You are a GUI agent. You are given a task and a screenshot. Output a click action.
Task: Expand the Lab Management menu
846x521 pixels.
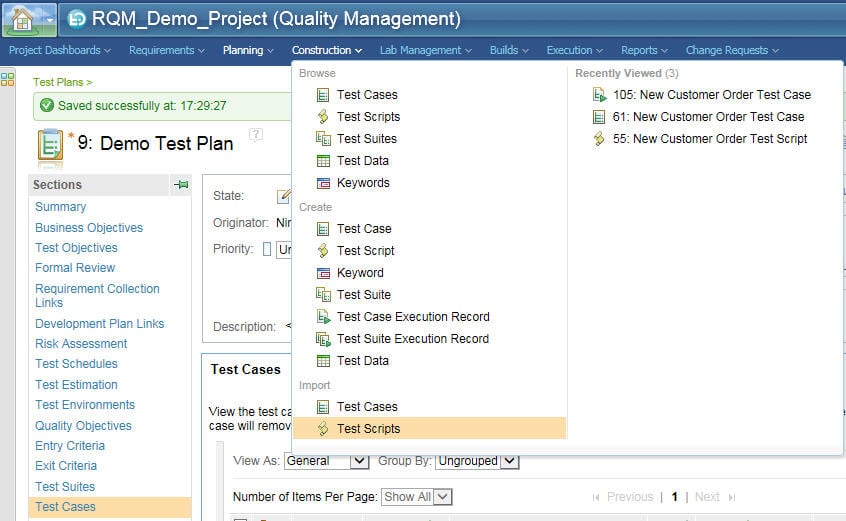(426, 50)
